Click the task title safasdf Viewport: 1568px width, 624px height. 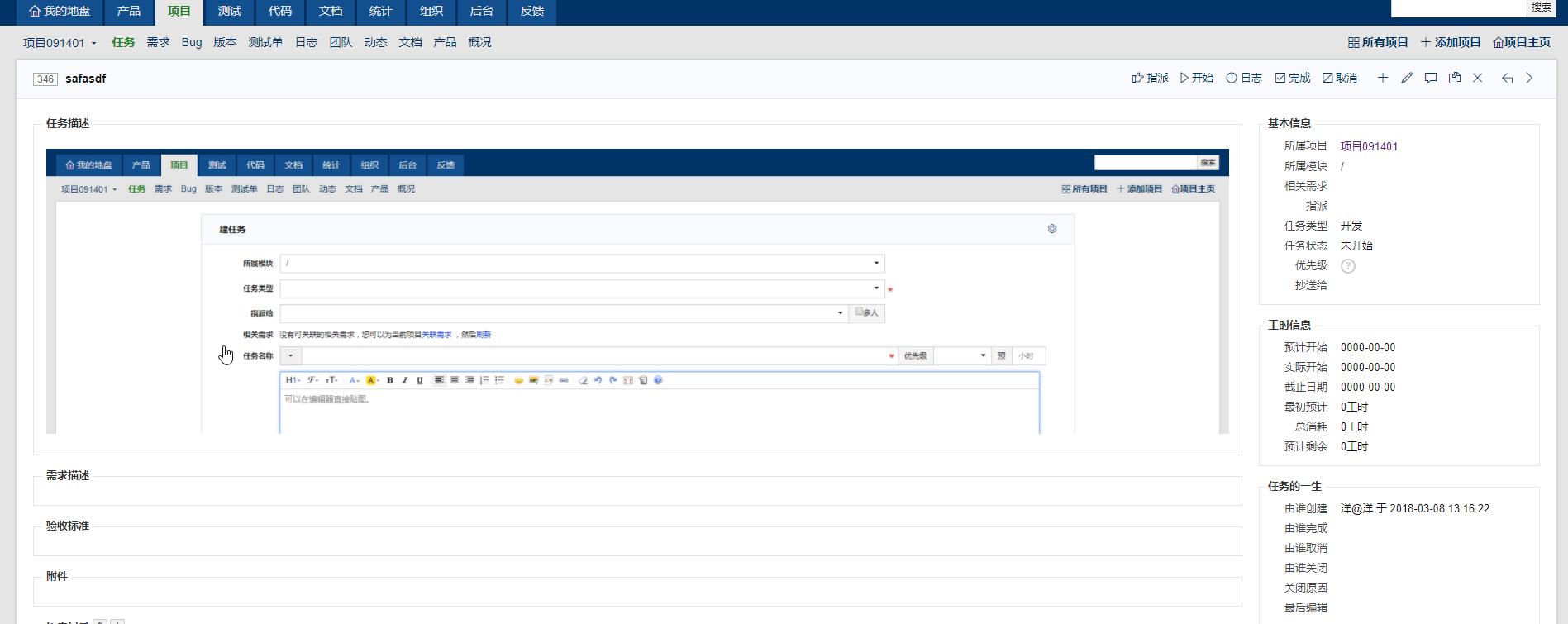pos(86,79)
